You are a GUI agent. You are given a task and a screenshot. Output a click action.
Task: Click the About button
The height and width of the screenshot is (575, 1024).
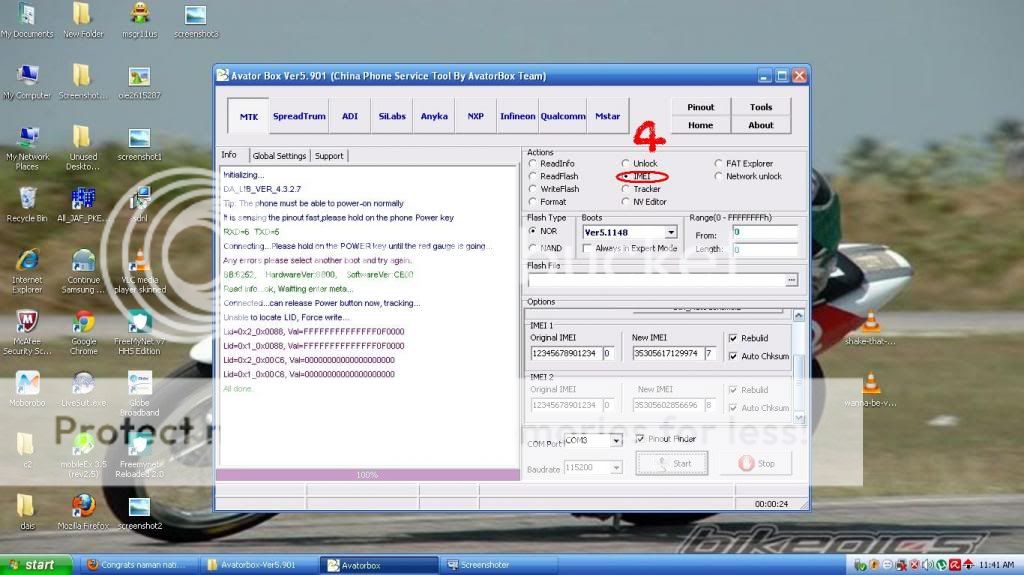761,125
